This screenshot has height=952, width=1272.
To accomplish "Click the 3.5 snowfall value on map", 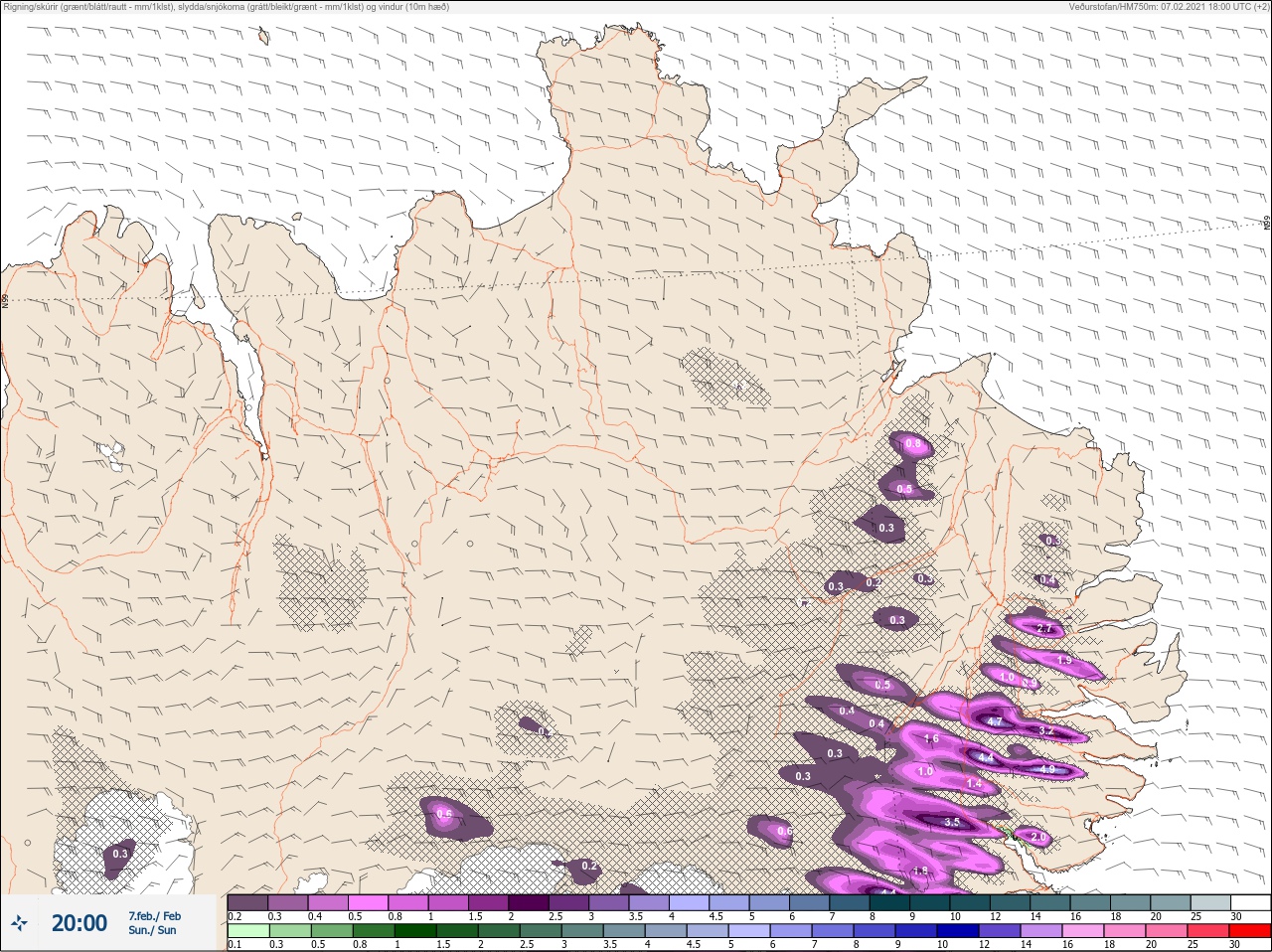I will coord(952,822).
